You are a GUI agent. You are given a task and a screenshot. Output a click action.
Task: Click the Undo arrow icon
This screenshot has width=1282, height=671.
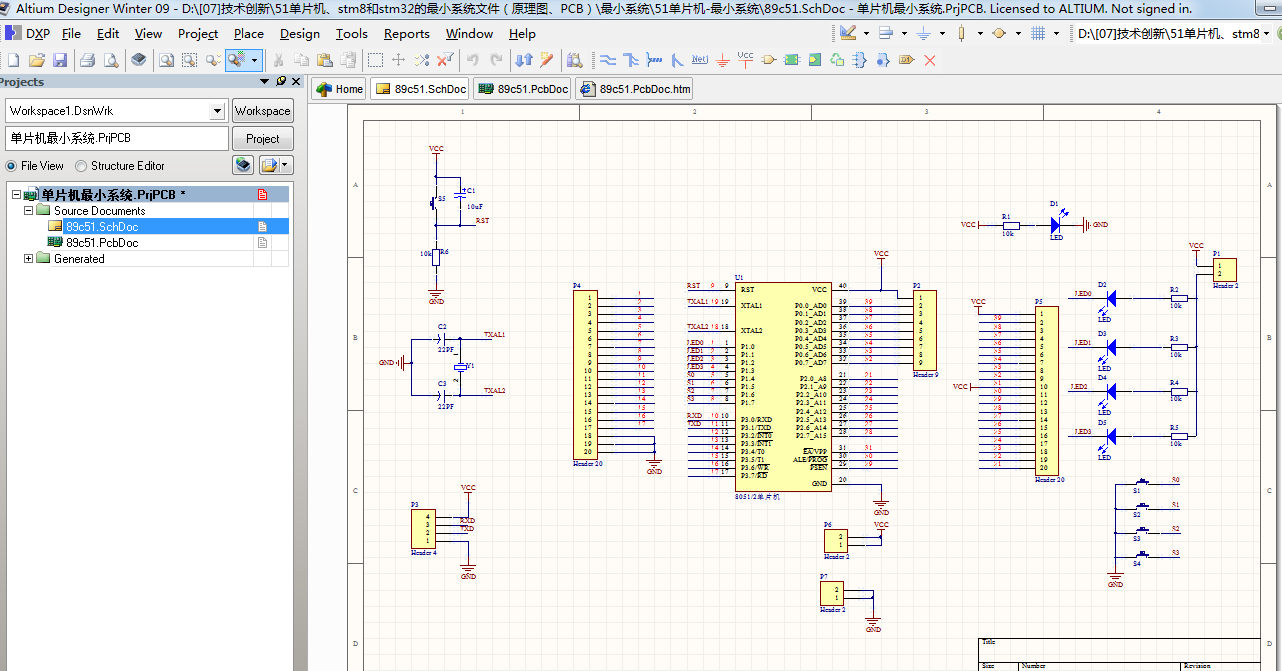point(472,60)
